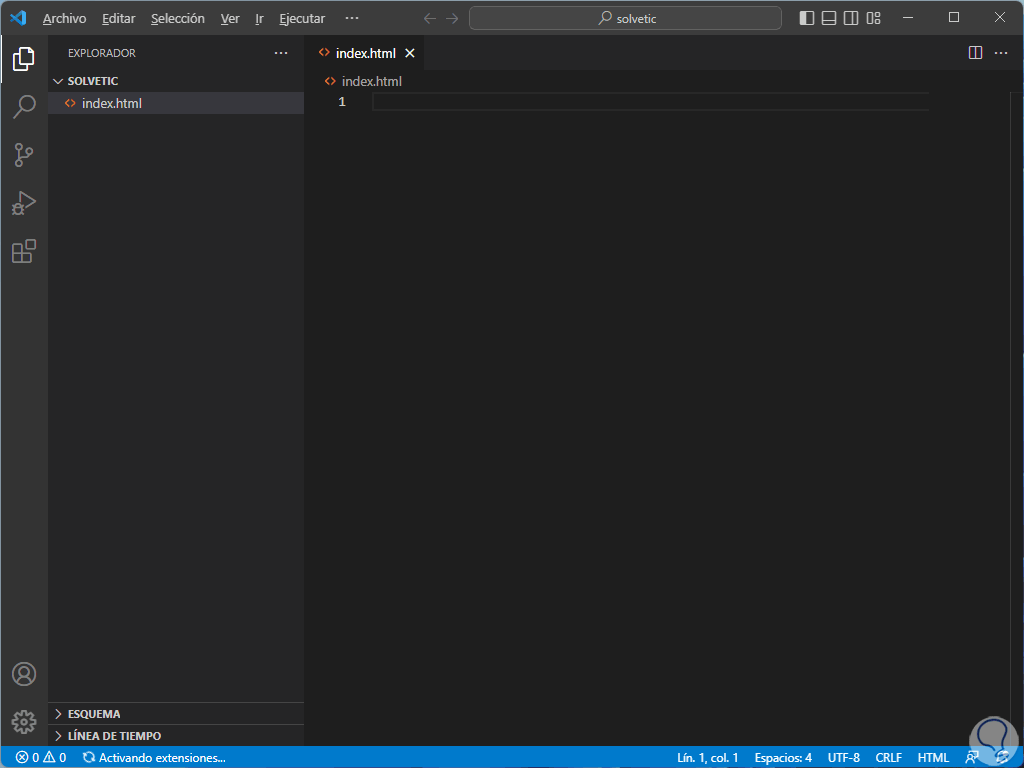Split the editor to the right

(x=975, y=53)
